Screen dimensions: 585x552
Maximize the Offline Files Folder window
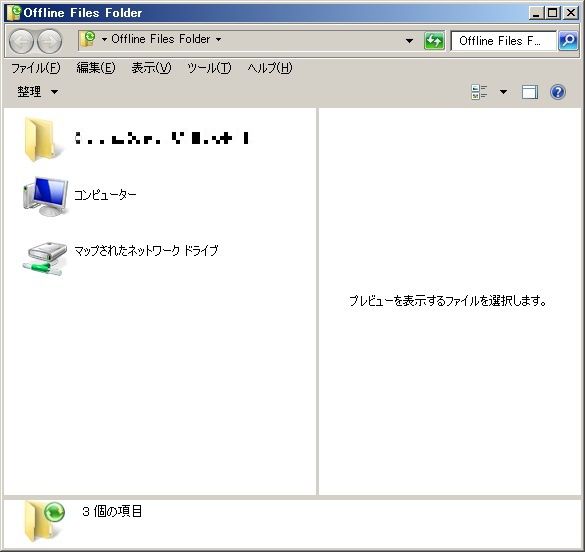552,13
